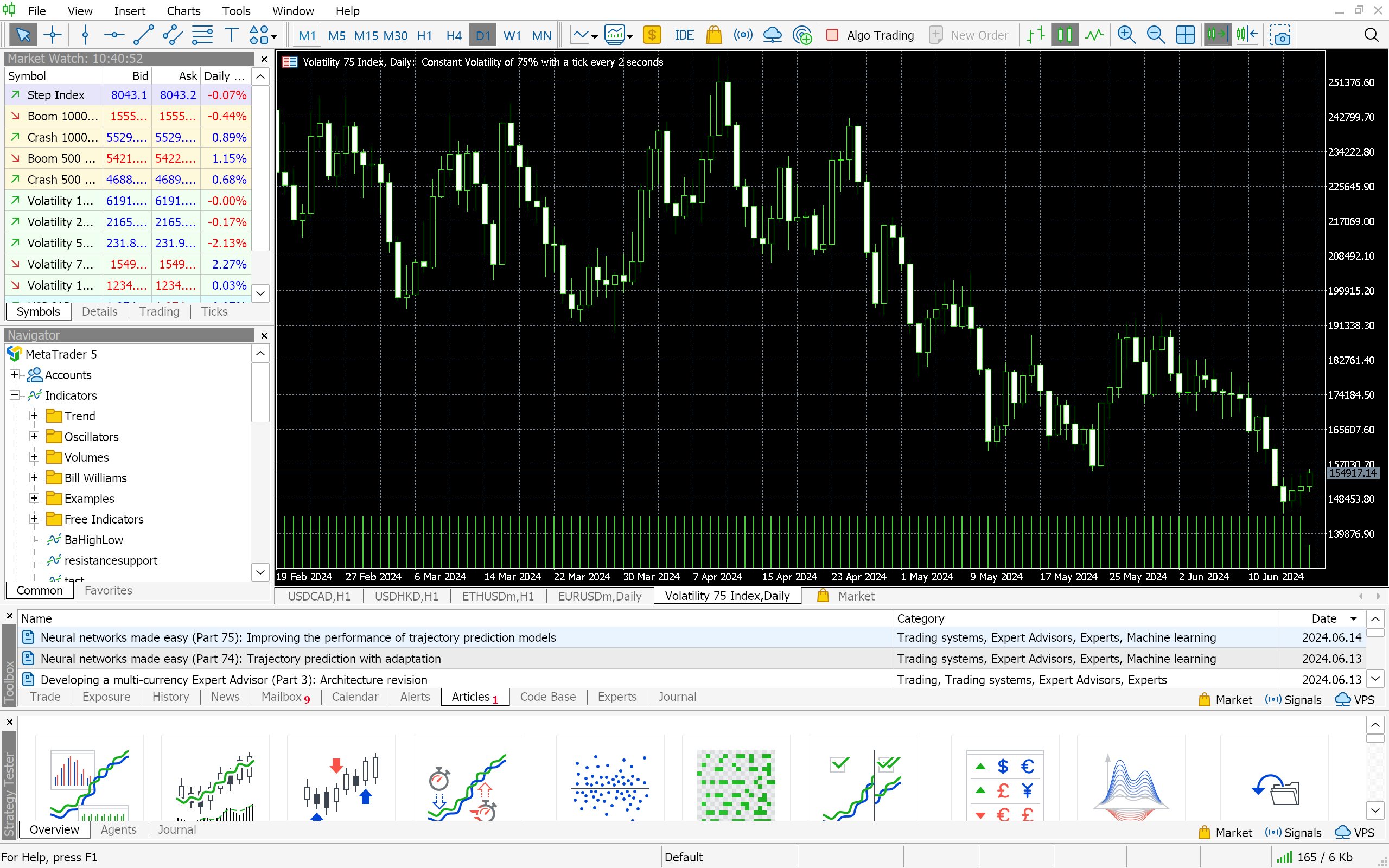Toggle chart auto scroll
1389x868 pixels.
[x=1217, y=35]
